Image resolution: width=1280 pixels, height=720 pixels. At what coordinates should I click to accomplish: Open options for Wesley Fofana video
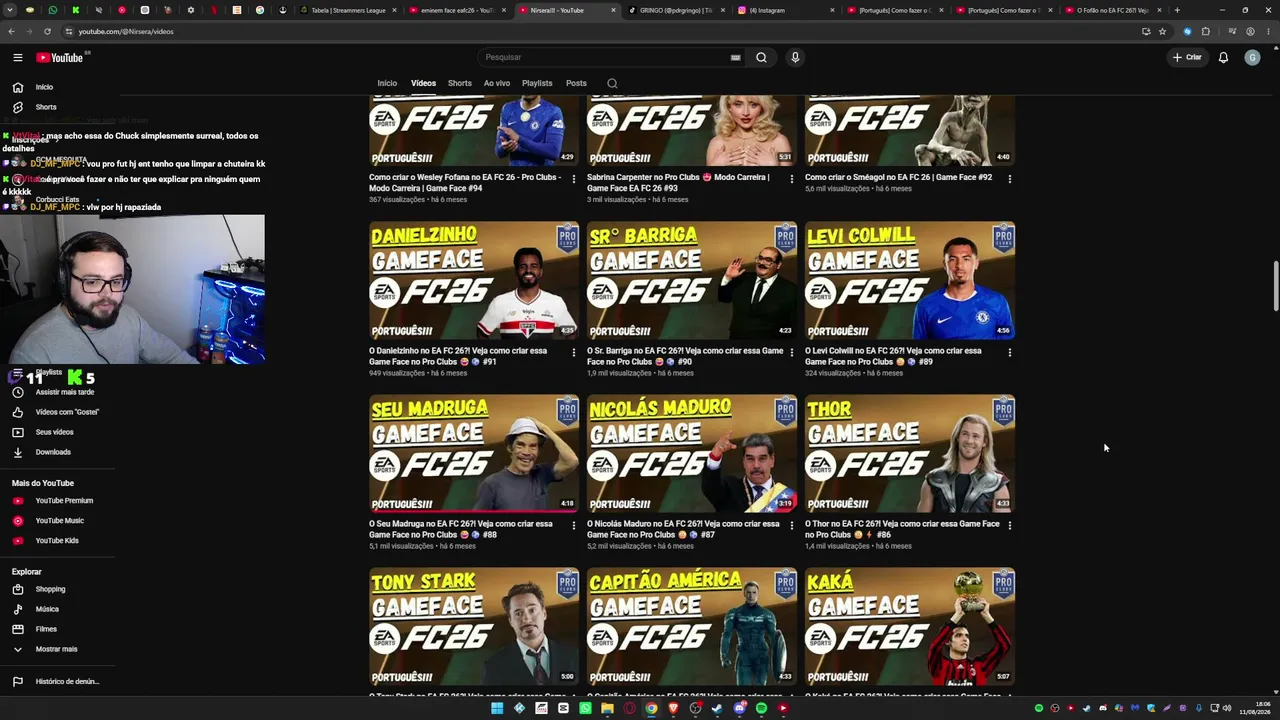tap(574, 179)
